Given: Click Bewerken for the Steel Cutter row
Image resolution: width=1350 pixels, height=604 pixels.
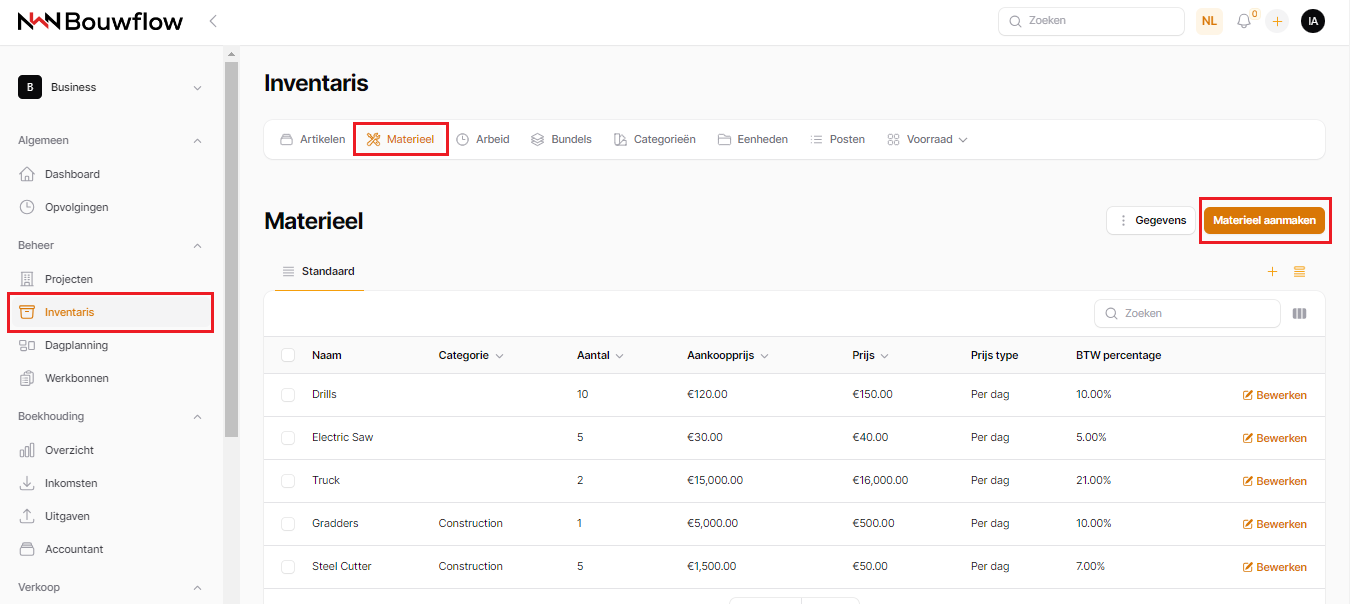Looking at the screenshot, I should (1274, 567).
